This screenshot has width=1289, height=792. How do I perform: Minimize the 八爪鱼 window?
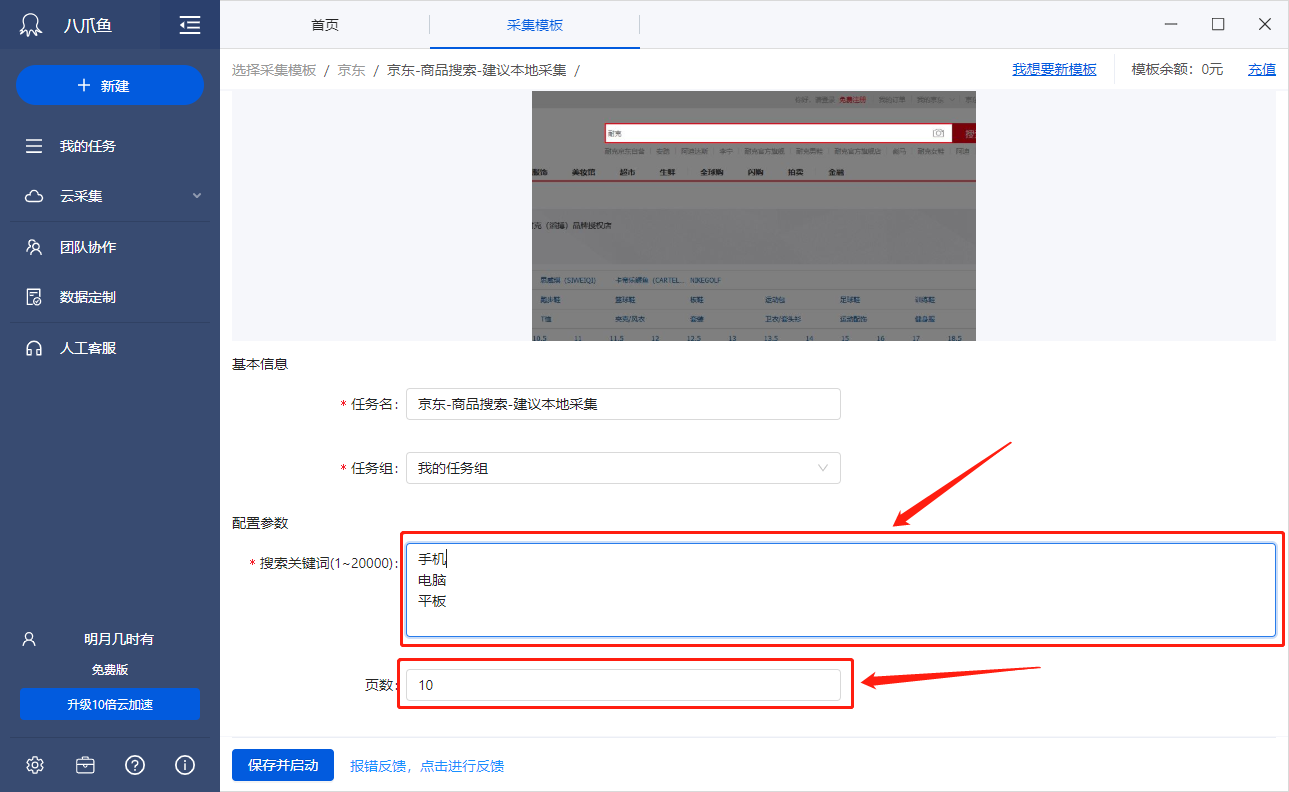pyautogui.click(x=1171, y=25)
